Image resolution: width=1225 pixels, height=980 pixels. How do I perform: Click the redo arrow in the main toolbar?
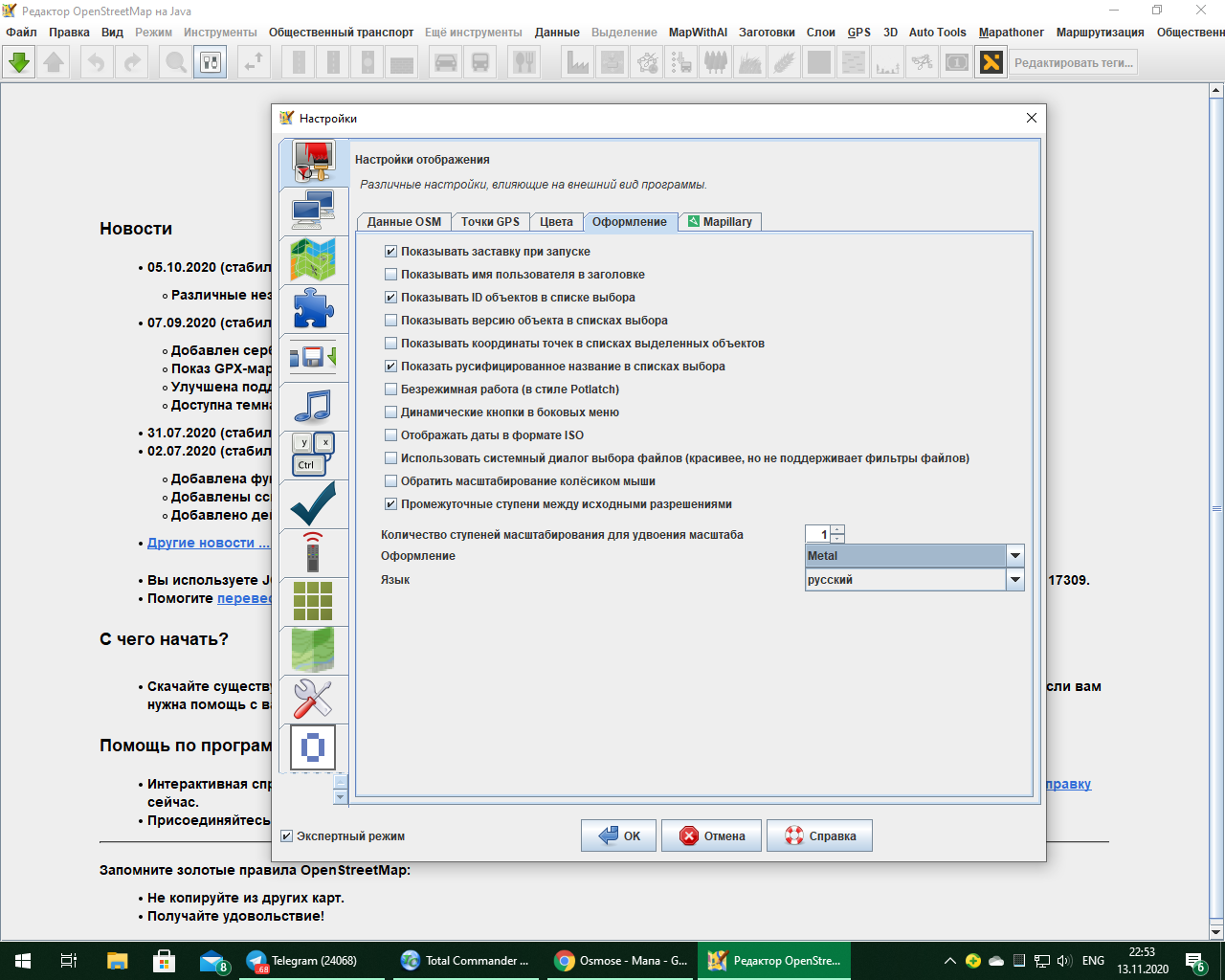tap(132, 63)
